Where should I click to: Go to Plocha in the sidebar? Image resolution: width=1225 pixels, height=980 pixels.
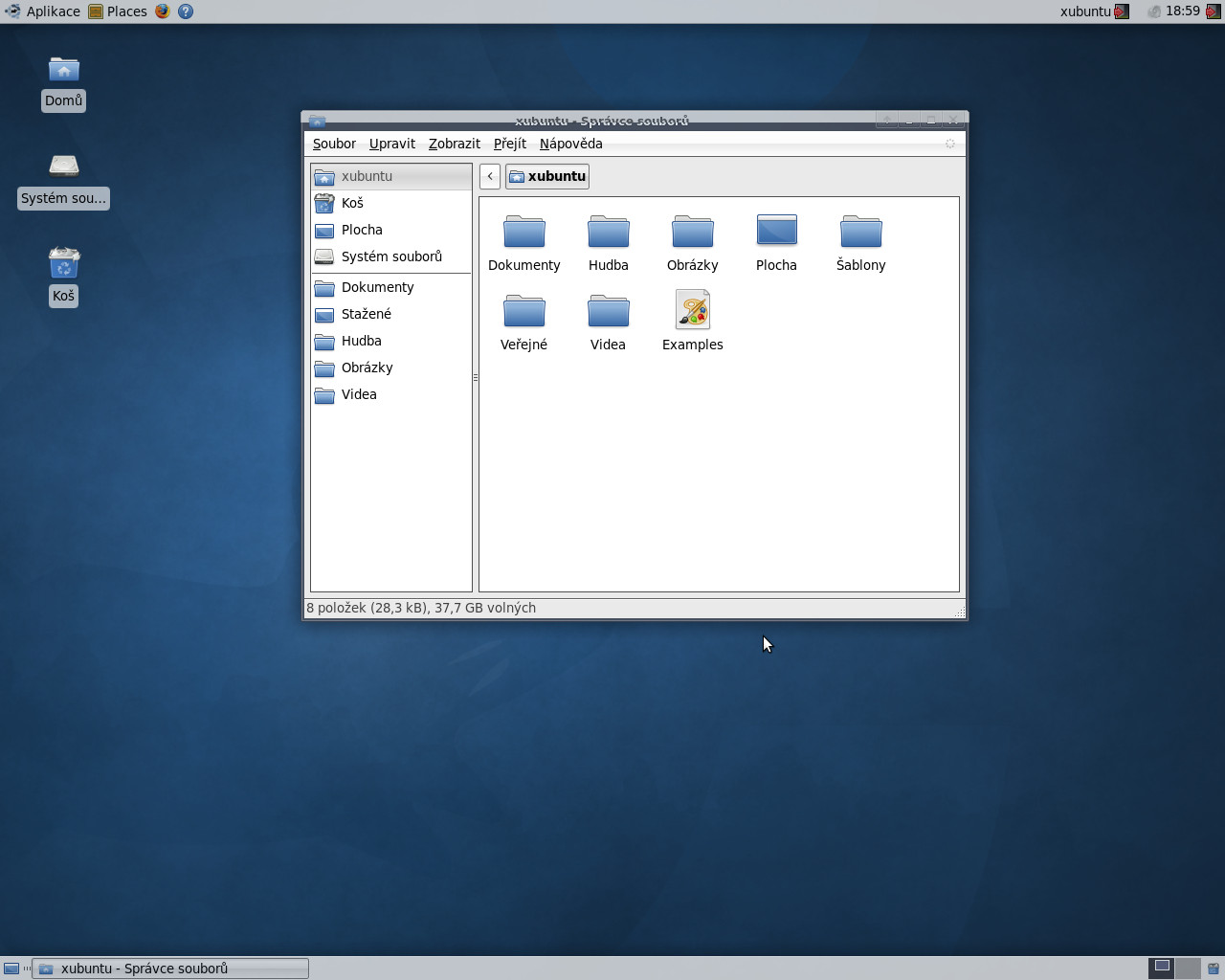pos(391,230)
